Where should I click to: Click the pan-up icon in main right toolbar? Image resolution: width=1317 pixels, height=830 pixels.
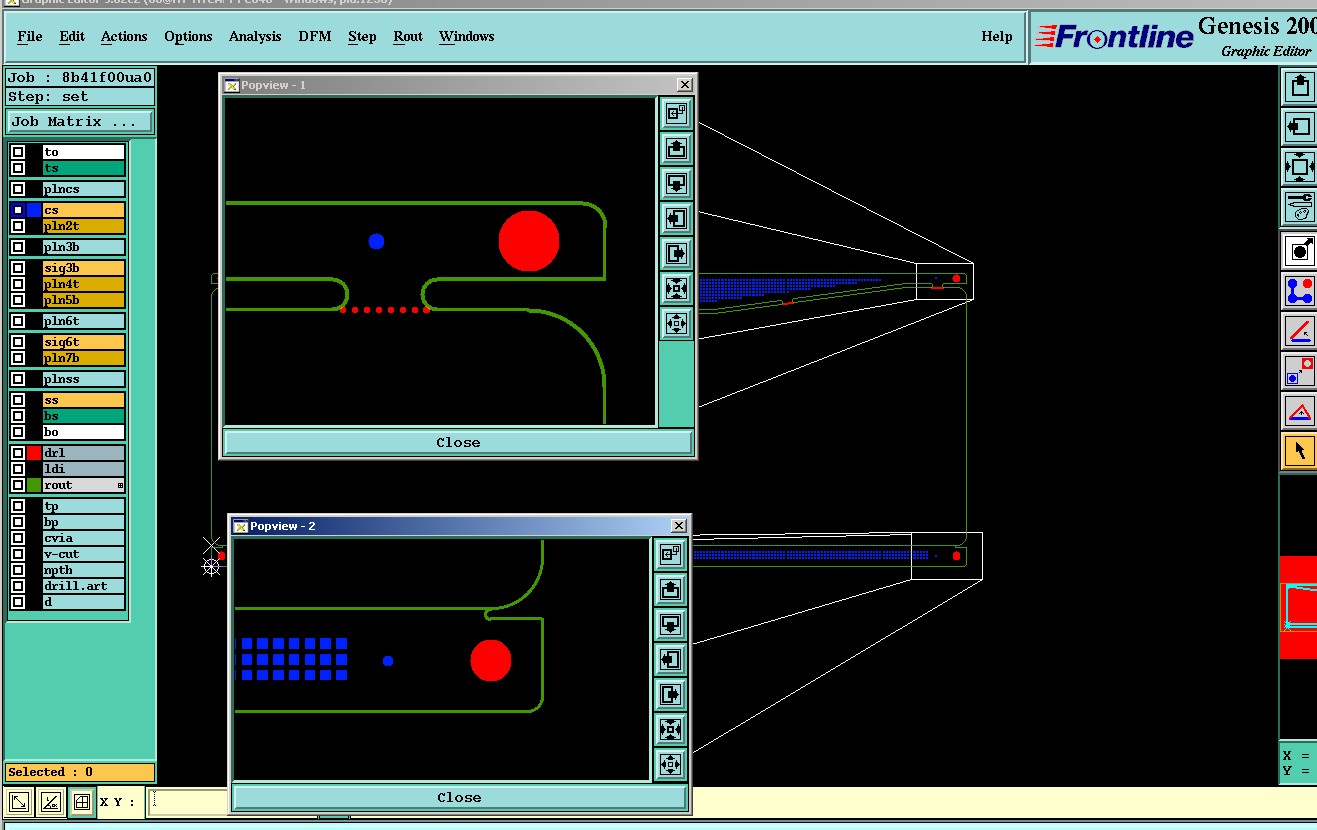[x=1299, y=86]
